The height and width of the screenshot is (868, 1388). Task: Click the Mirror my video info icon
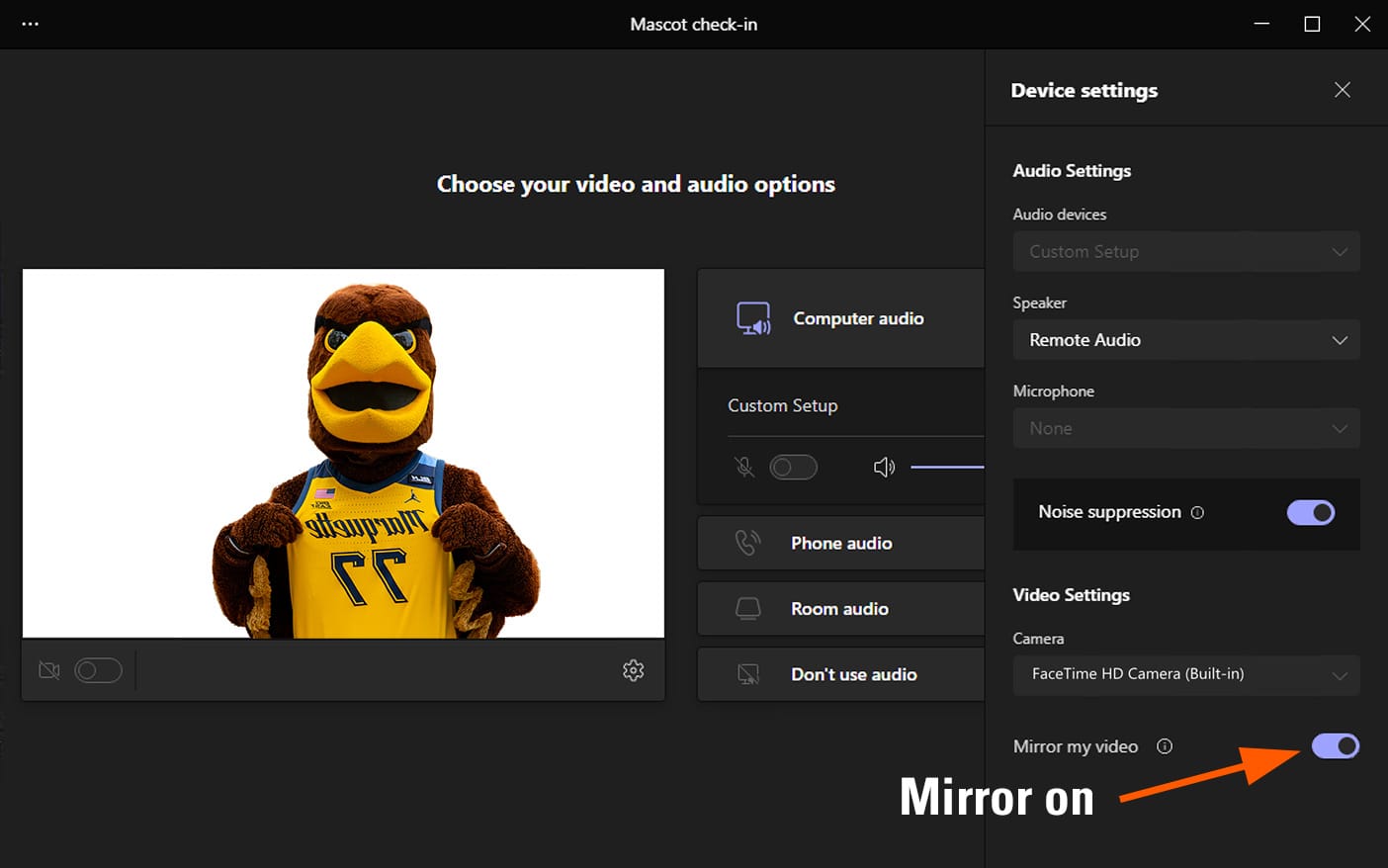(x=1165, y=746)
